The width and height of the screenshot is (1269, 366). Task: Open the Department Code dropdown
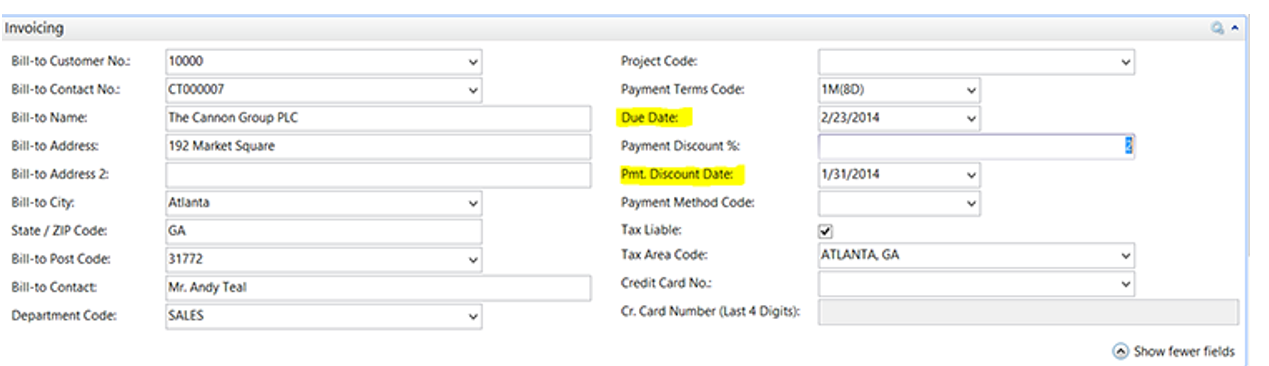[x=472, y=317]
